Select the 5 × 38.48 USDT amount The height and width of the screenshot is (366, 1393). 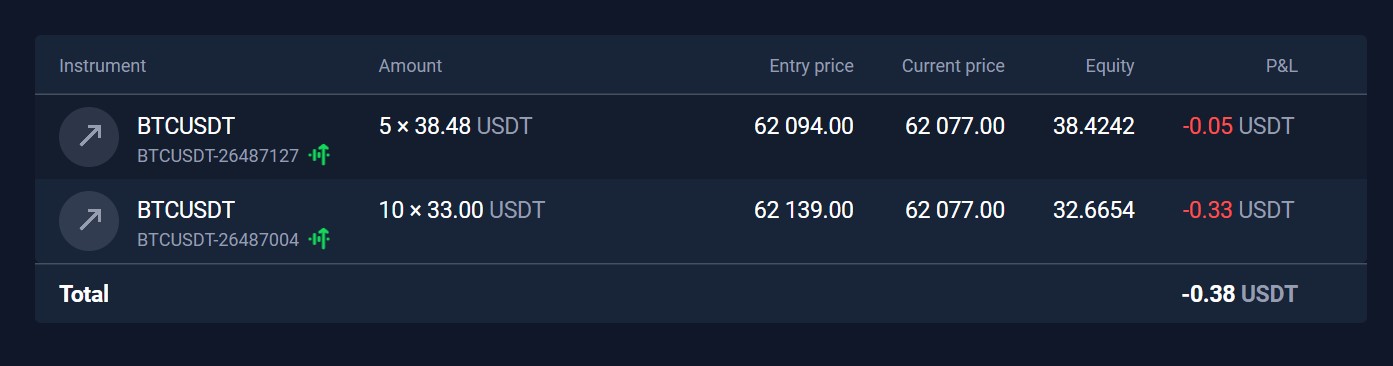(x=456, y=126)
